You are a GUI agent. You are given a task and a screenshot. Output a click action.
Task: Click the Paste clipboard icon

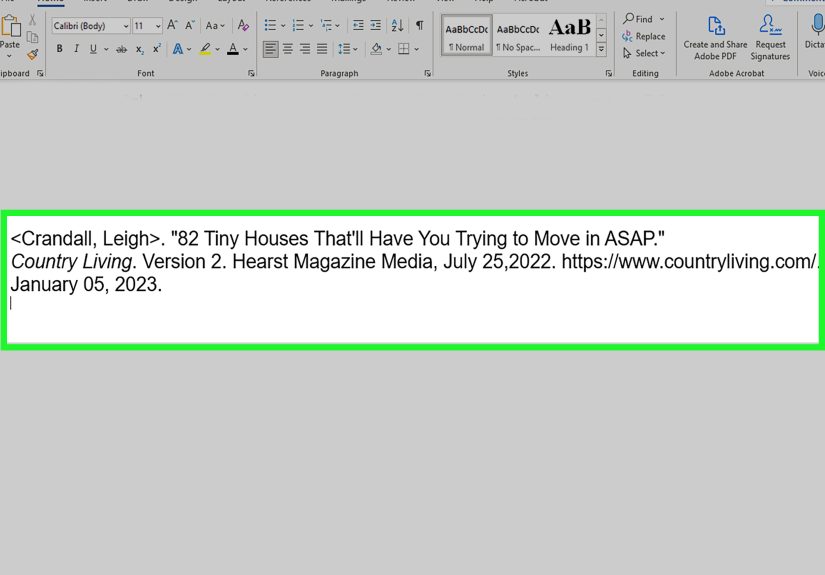point(11,26)
